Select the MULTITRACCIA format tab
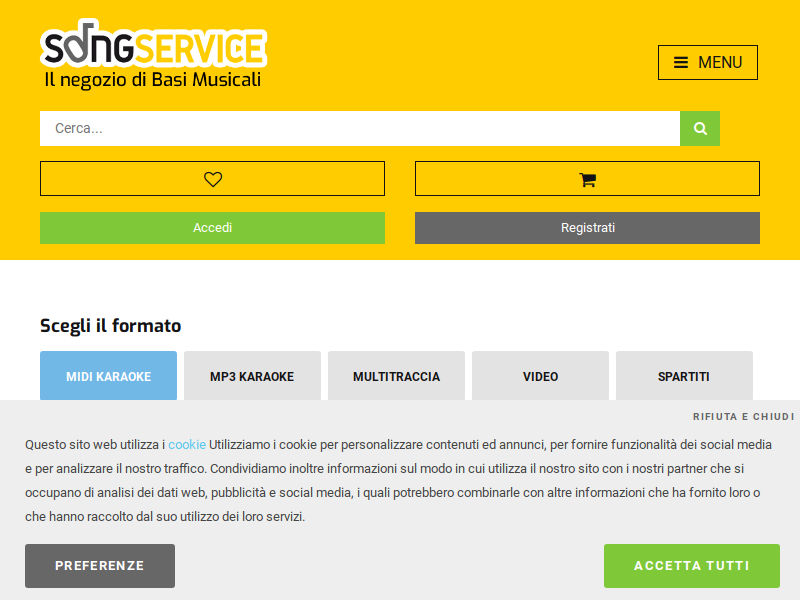The image size is (800, 600). 396,376
